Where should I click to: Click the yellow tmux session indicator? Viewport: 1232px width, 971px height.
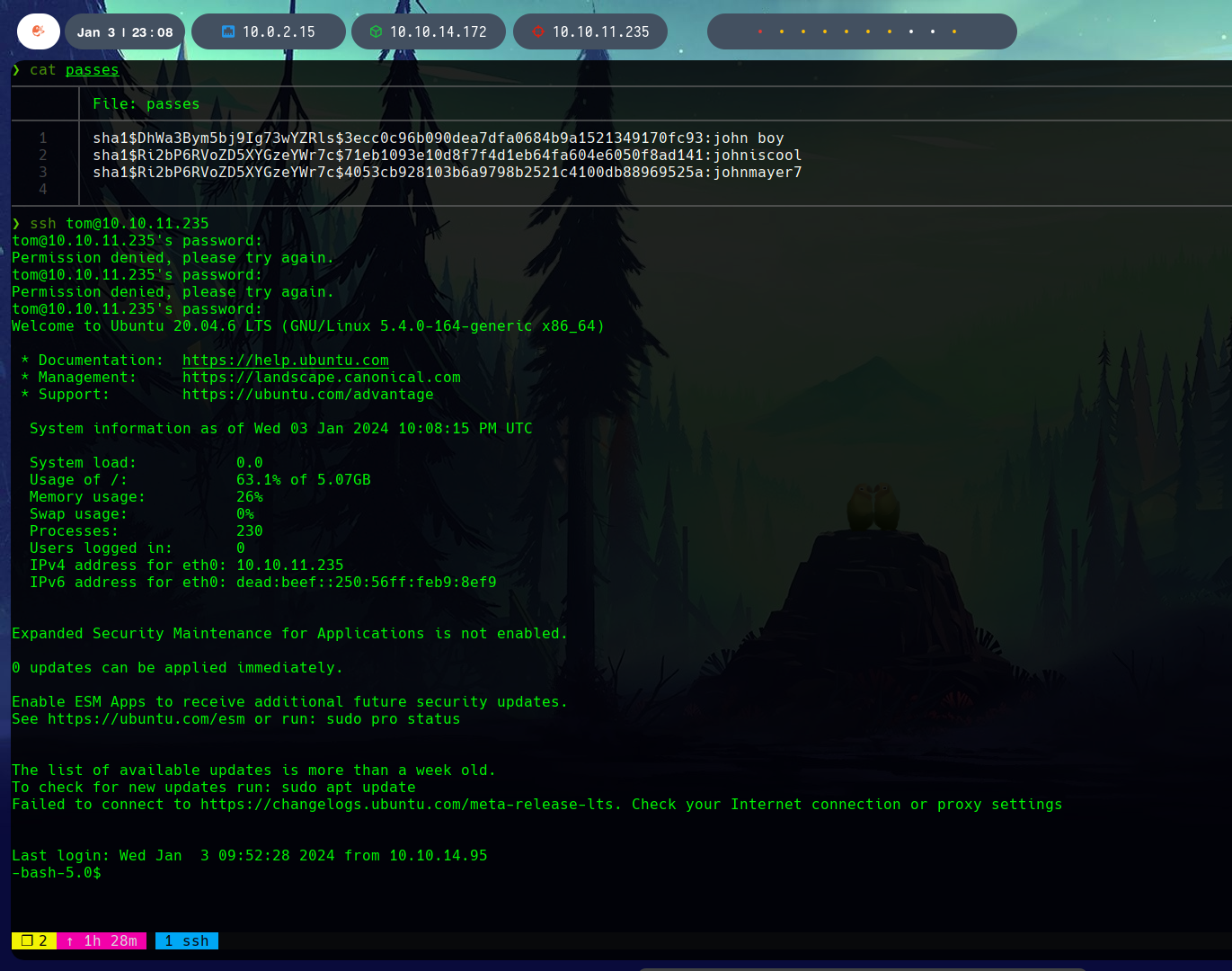34,940
